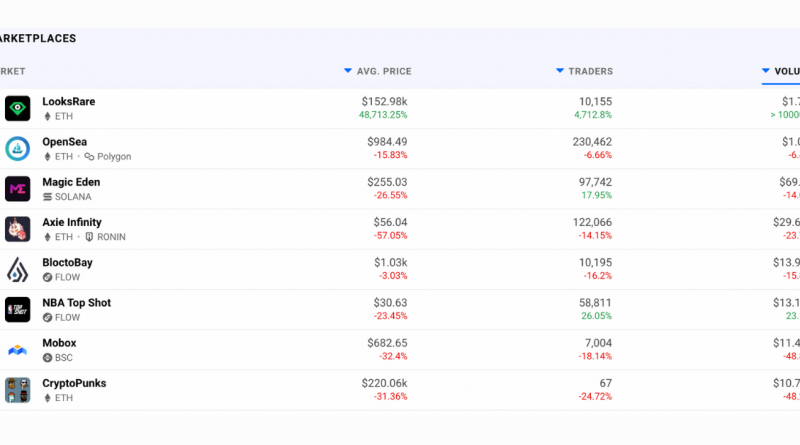Click the FLOW chain label under BloctoBay
Viewport: 800px width, 445px height.
[x=66, y=277]
